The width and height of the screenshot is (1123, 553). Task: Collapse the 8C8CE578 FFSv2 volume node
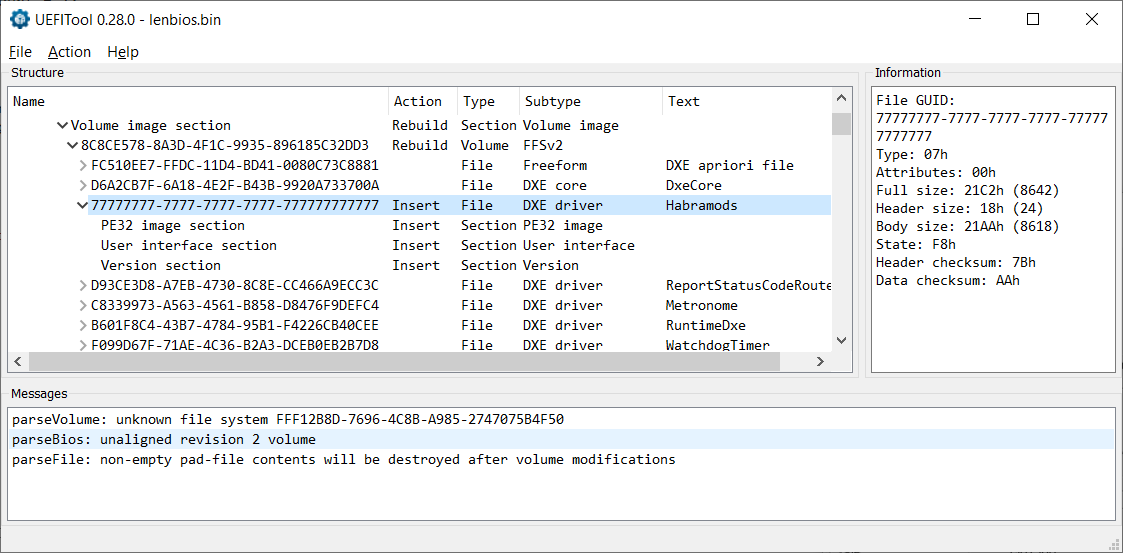click(72, 146)
